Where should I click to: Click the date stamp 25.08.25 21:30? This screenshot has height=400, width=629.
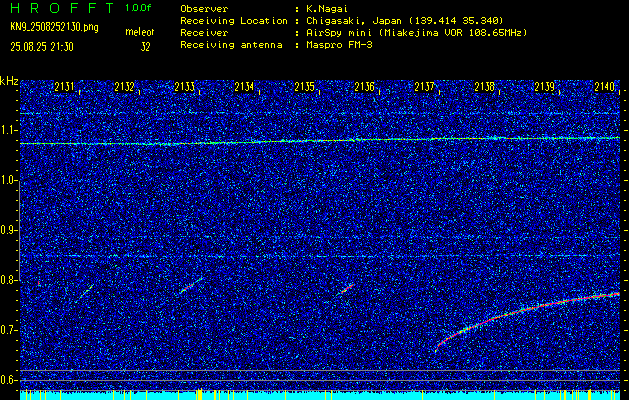tap(42, 47)
